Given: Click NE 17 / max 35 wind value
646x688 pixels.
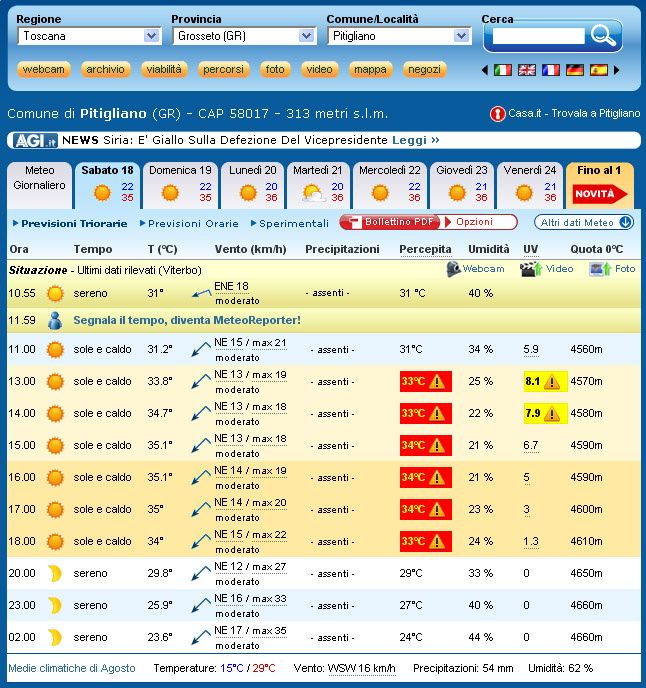Looking at the screenshot, I should tap(250, 631).
